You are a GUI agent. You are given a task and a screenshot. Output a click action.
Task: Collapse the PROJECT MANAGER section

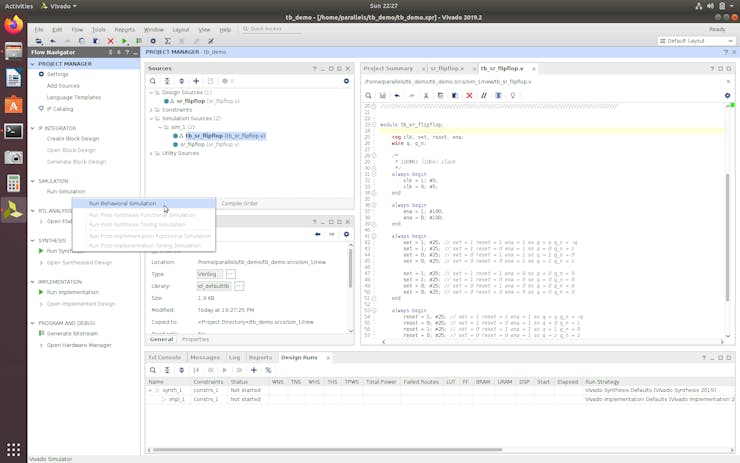point(33,63)
